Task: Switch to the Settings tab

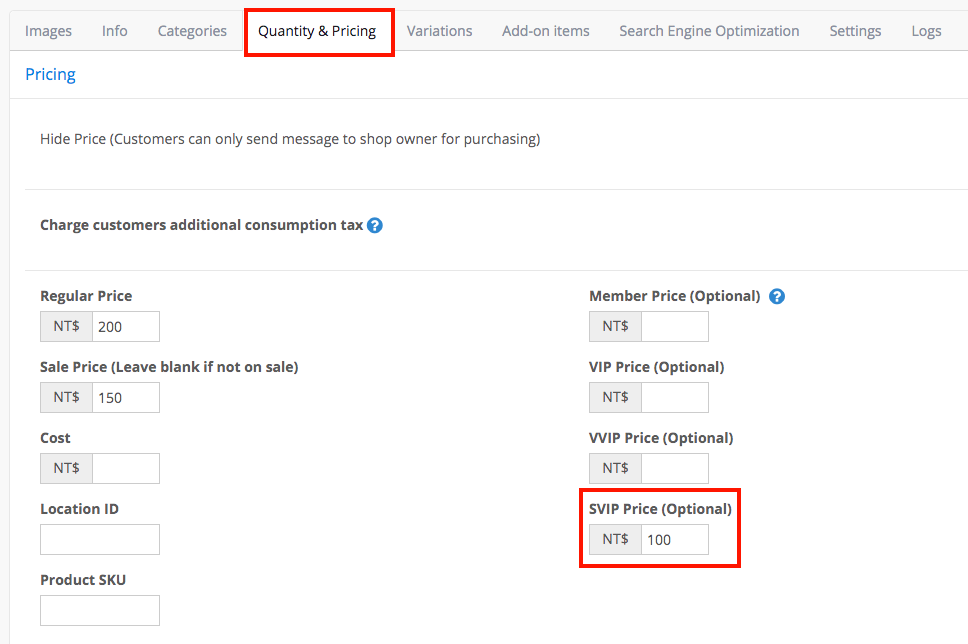Action: [x=855, y=31]
